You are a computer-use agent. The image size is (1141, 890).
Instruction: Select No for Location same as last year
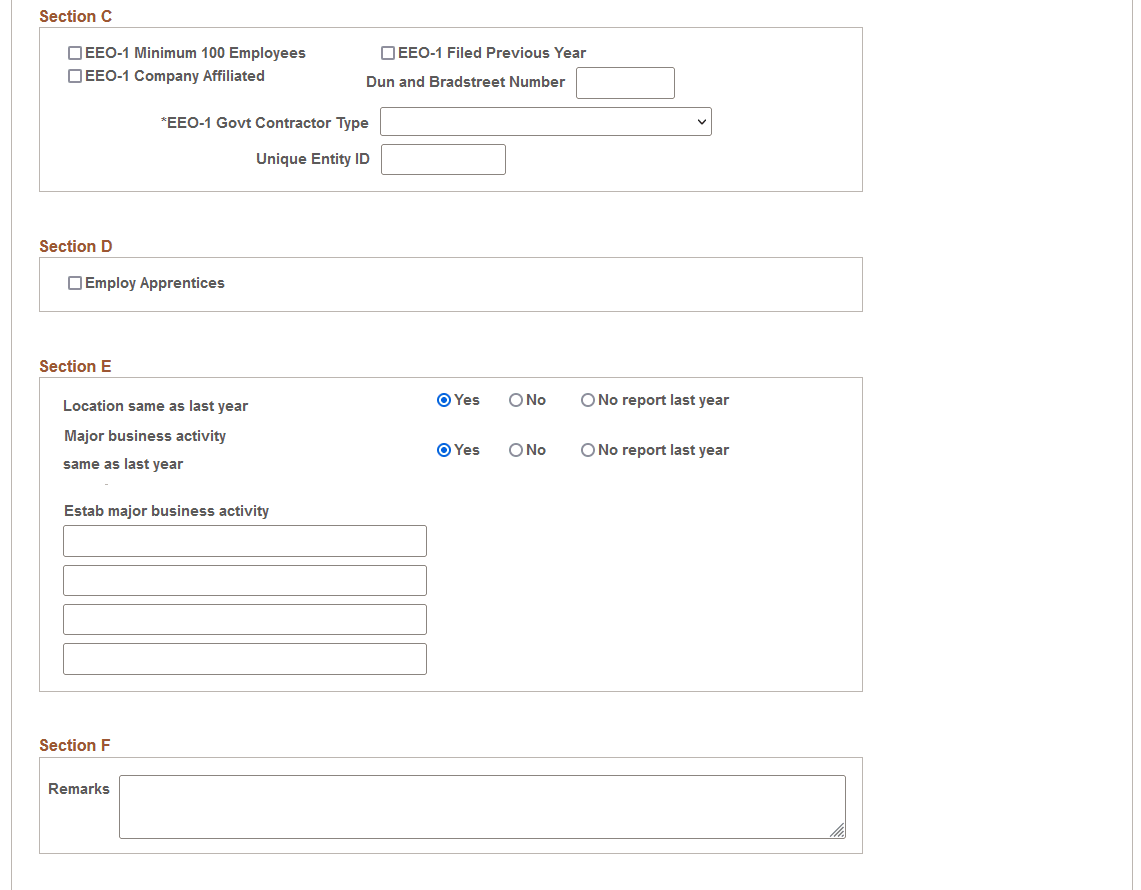click(514, 399)
